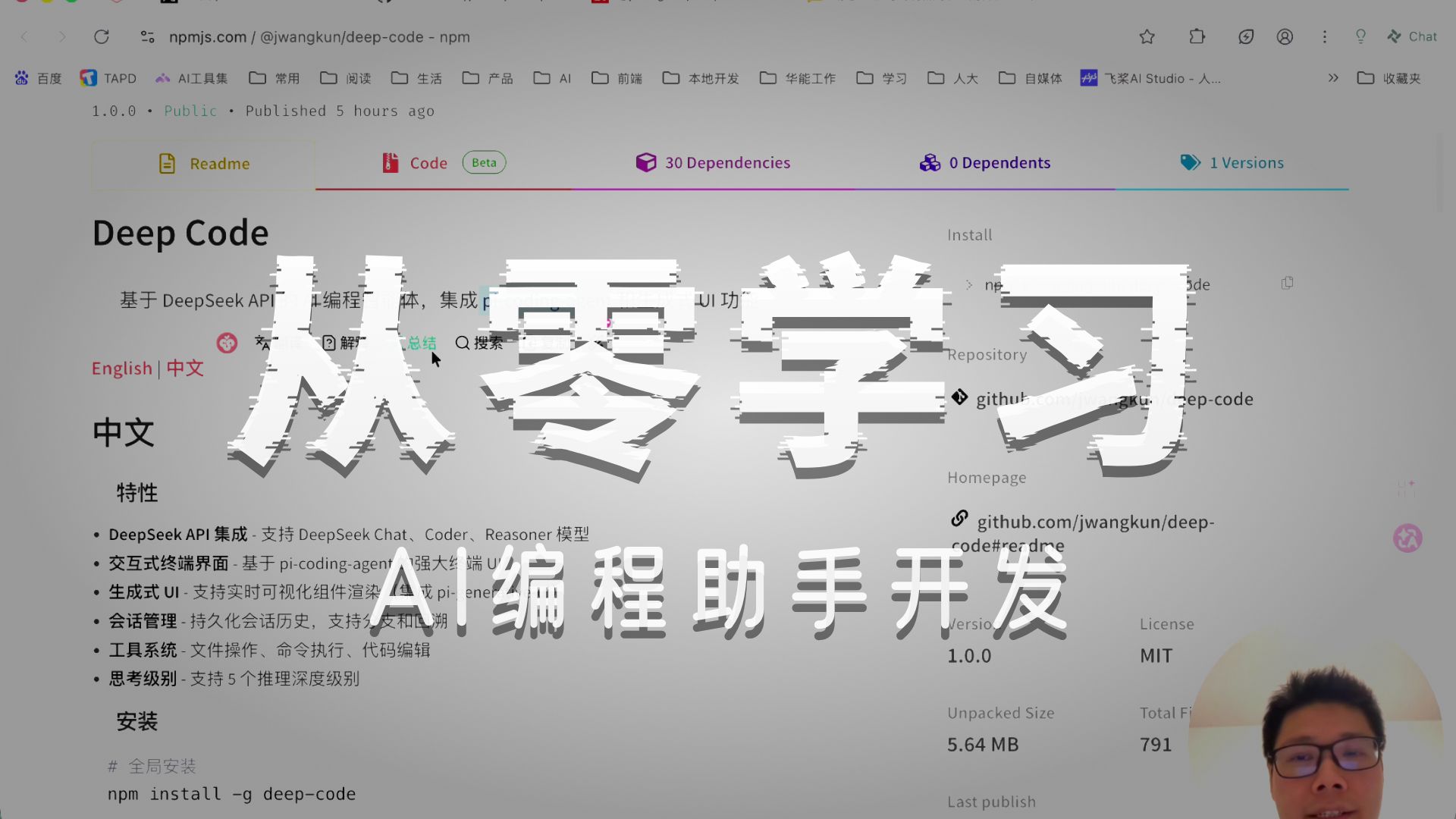Viewport: 1456px width, 819px height.
Task: Expand the hidden bookmarks chevron
Action: [1333, 78]
